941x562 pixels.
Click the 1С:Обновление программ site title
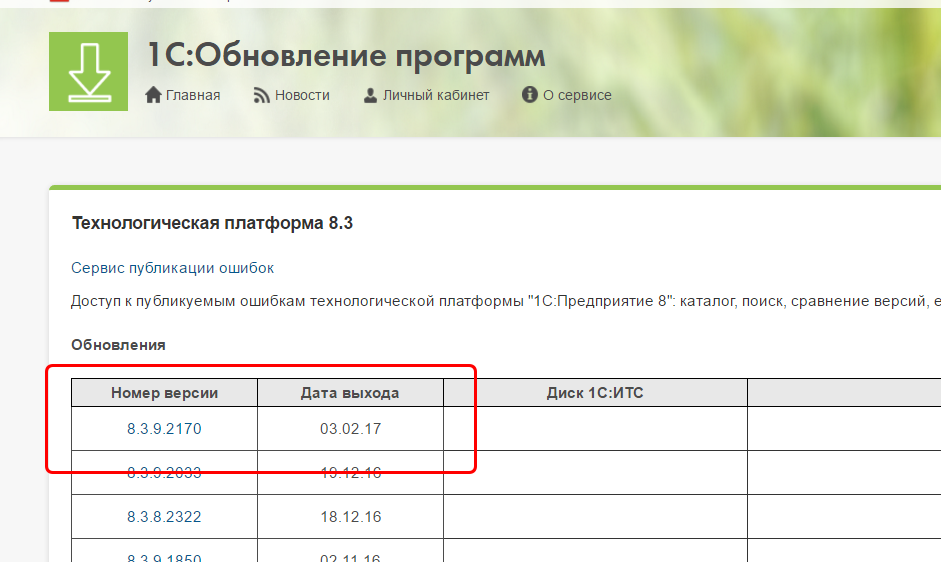point(346,56)
